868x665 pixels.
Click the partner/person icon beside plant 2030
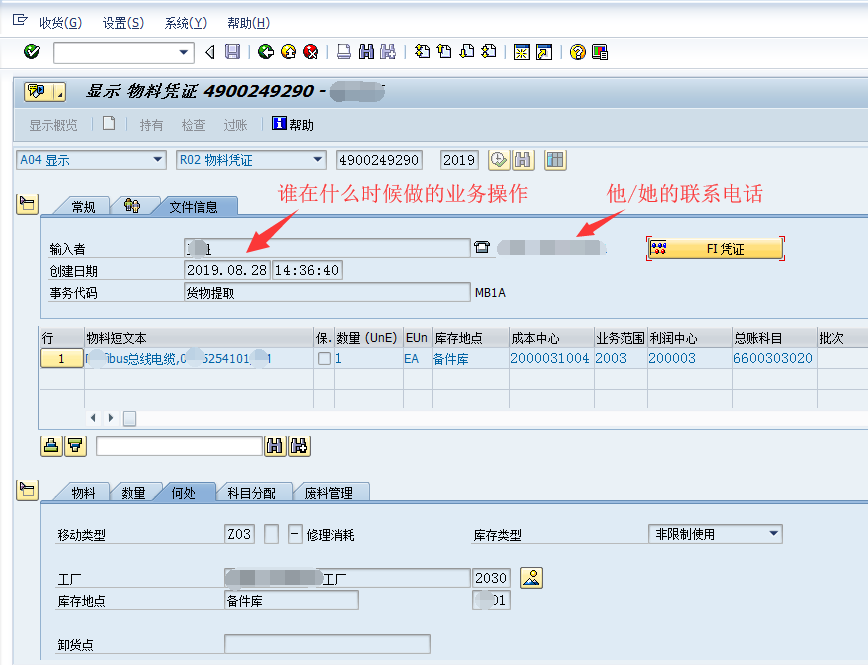tap(531, 577)
